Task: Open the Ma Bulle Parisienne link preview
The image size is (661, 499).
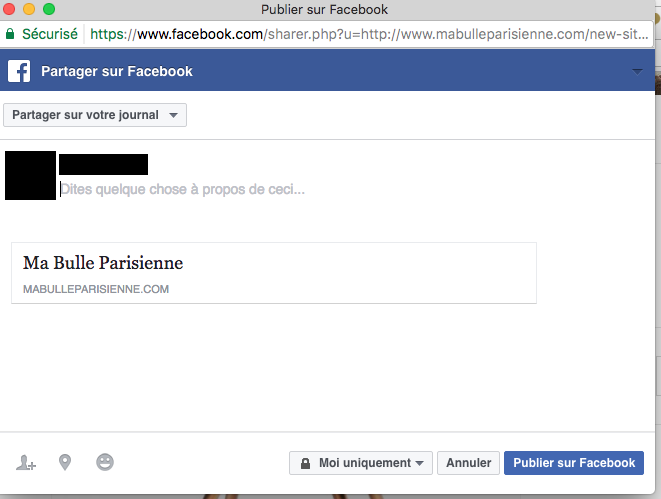Action: pyautogui.click(x=274, y=273)
